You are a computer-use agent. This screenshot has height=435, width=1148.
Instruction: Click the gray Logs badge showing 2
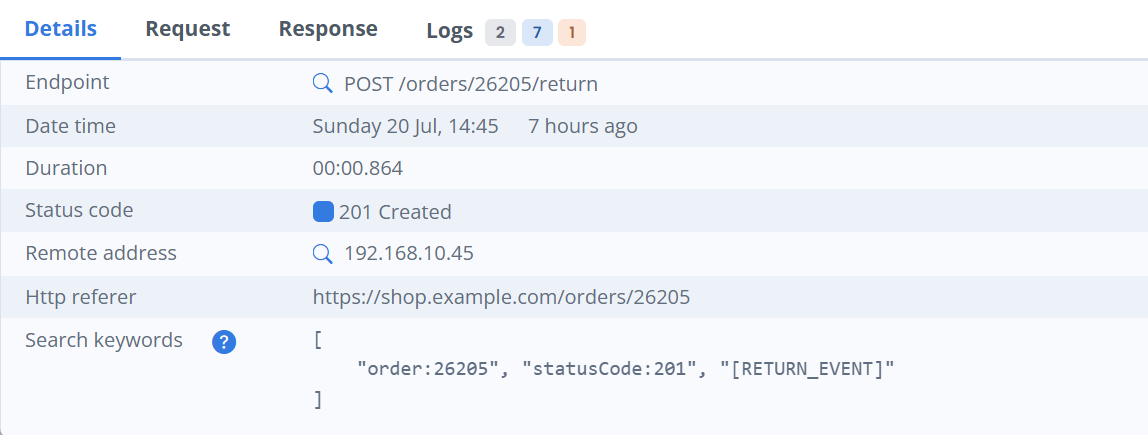[500, 32]
